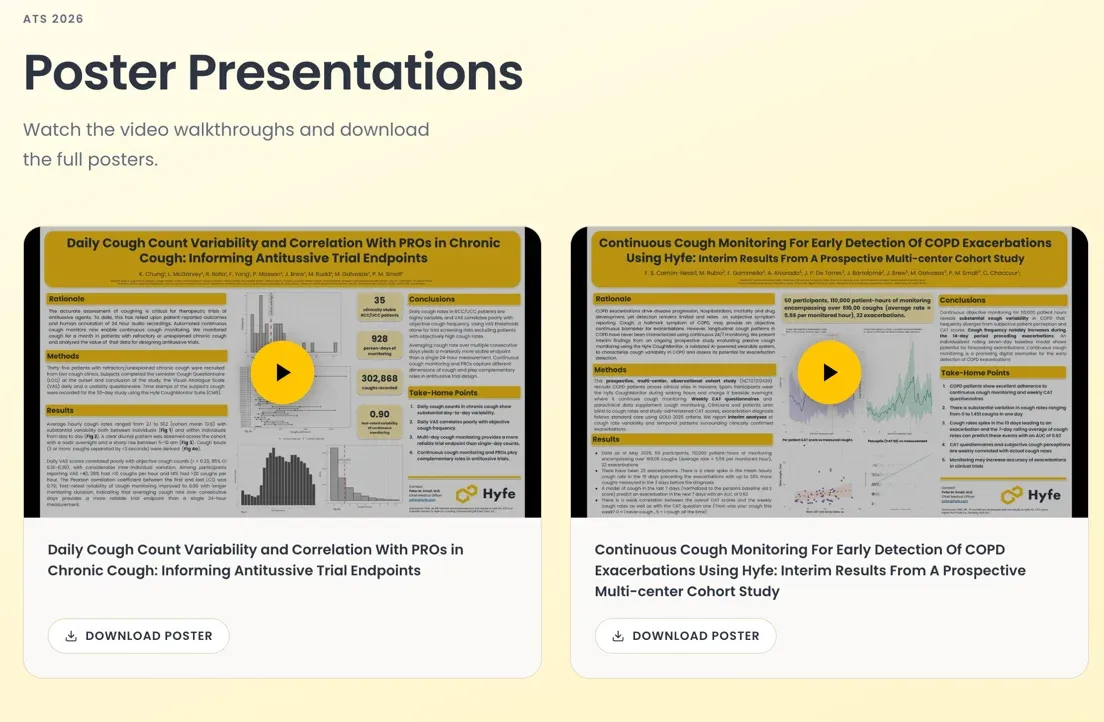Click the histogram chart in left poster
This screenshot has width=1104, height=722.
279,478
